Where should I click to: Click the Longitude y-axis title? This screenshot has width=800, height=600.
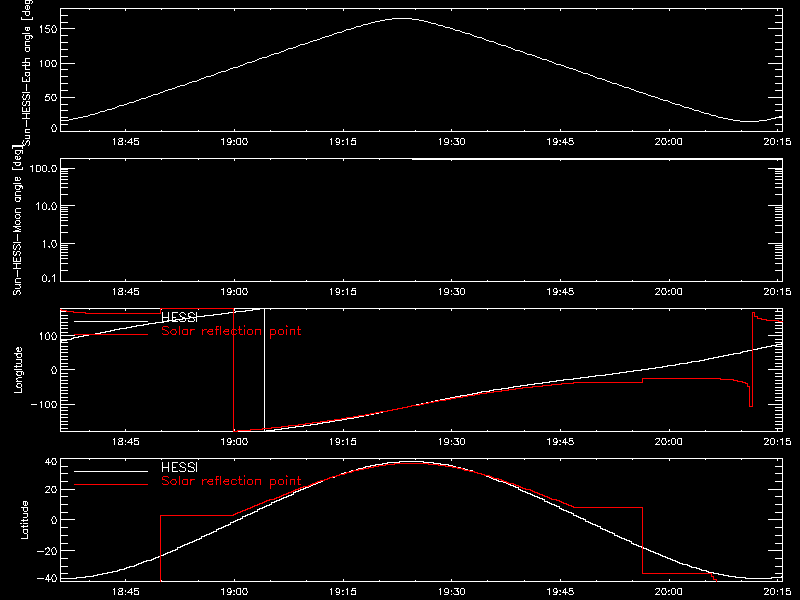click(x=18, y=370)
